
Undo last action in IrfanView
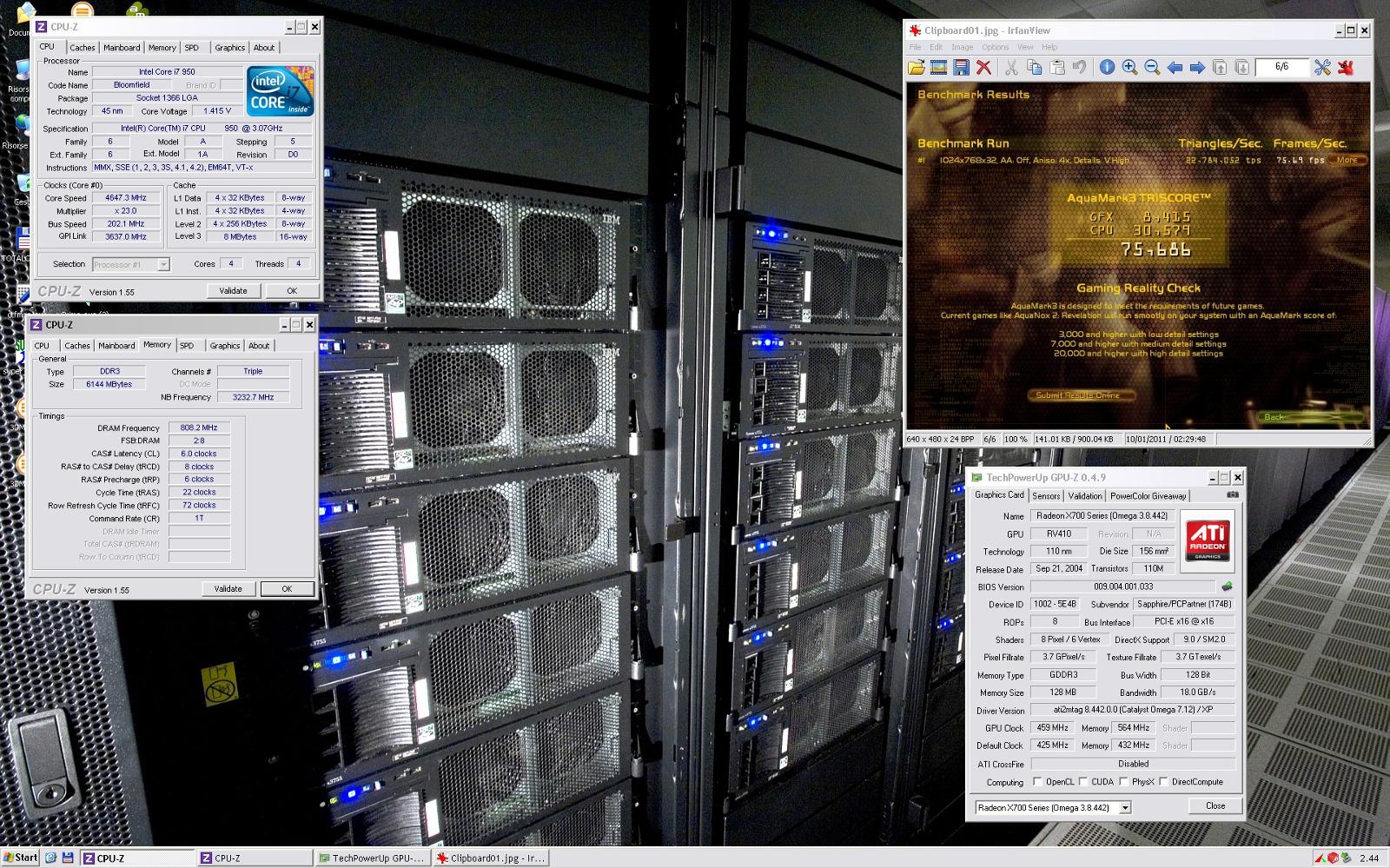(1079, 67)
